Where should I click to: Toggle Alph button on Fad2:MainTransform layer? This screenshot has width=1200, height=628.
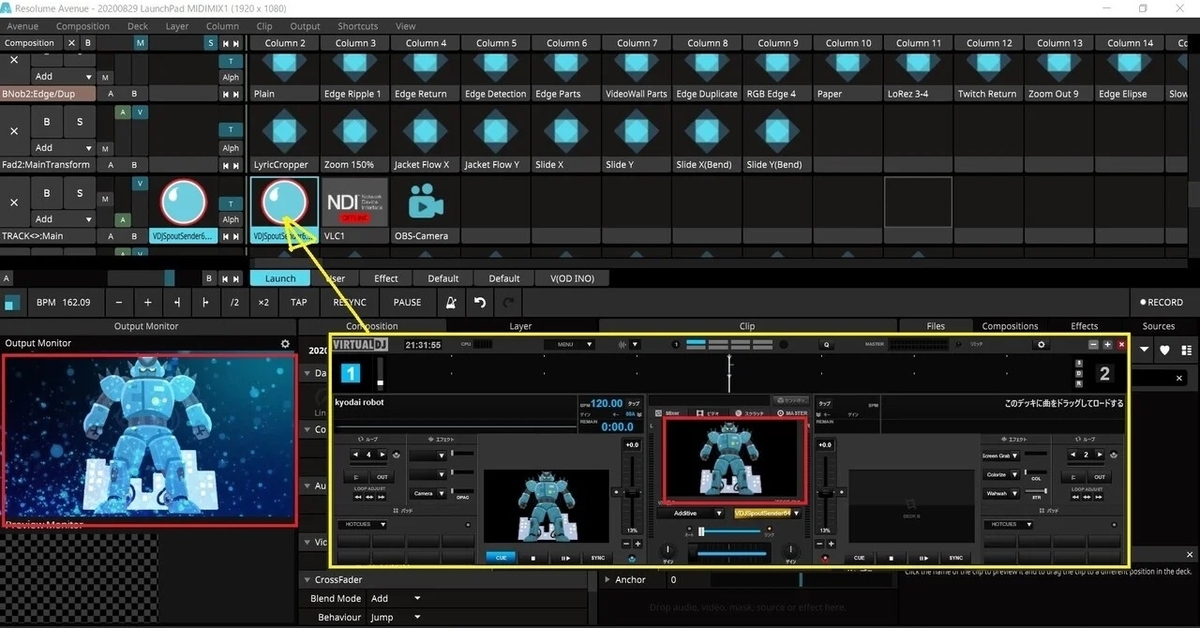point(231,148)
